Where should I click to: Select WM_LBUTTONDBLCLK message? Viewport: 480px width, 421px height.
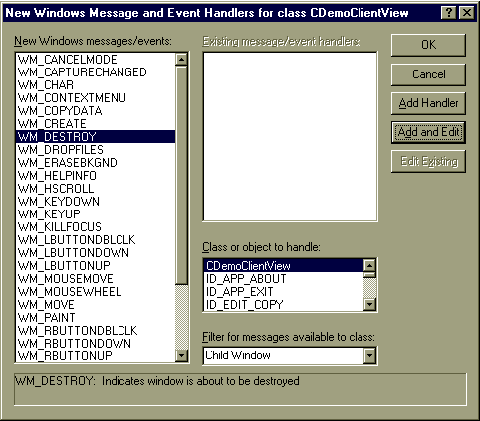tap(95, 240)
